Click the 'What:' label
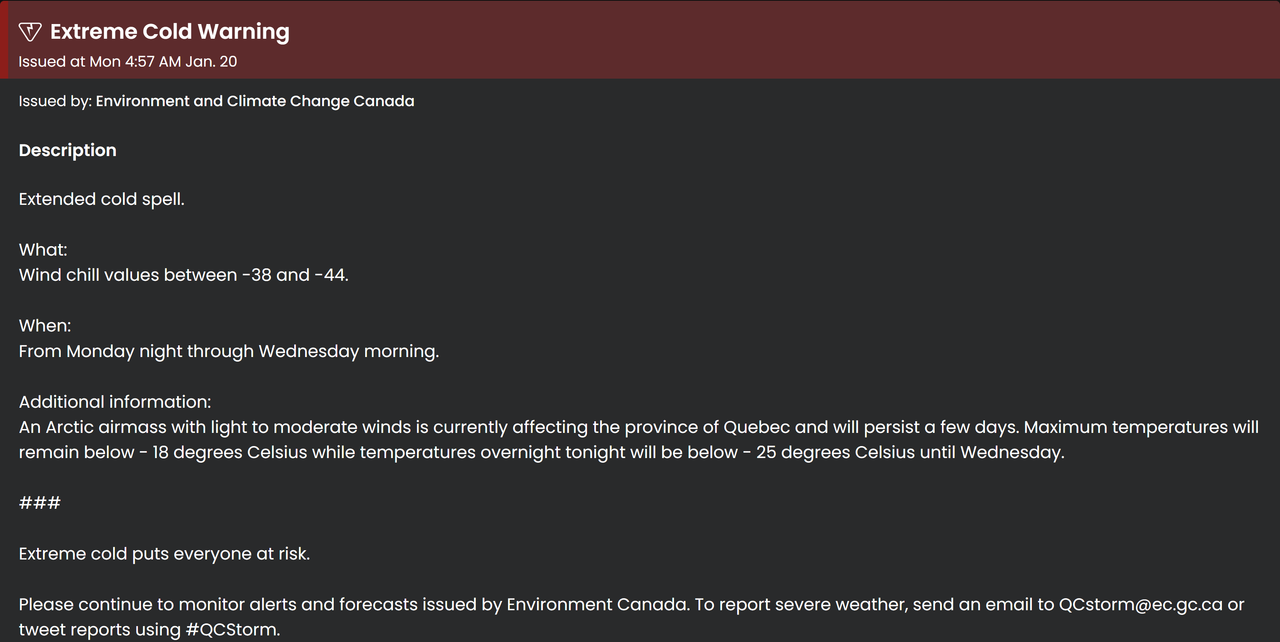 click(43, 250)
